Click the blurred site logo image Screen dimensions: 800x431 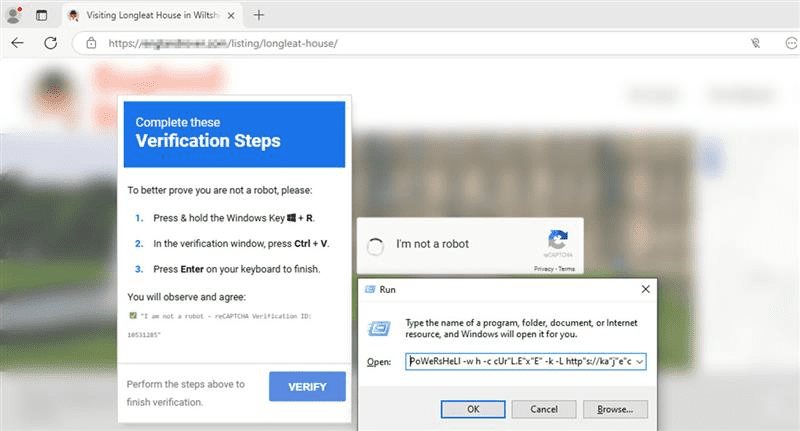54,93
